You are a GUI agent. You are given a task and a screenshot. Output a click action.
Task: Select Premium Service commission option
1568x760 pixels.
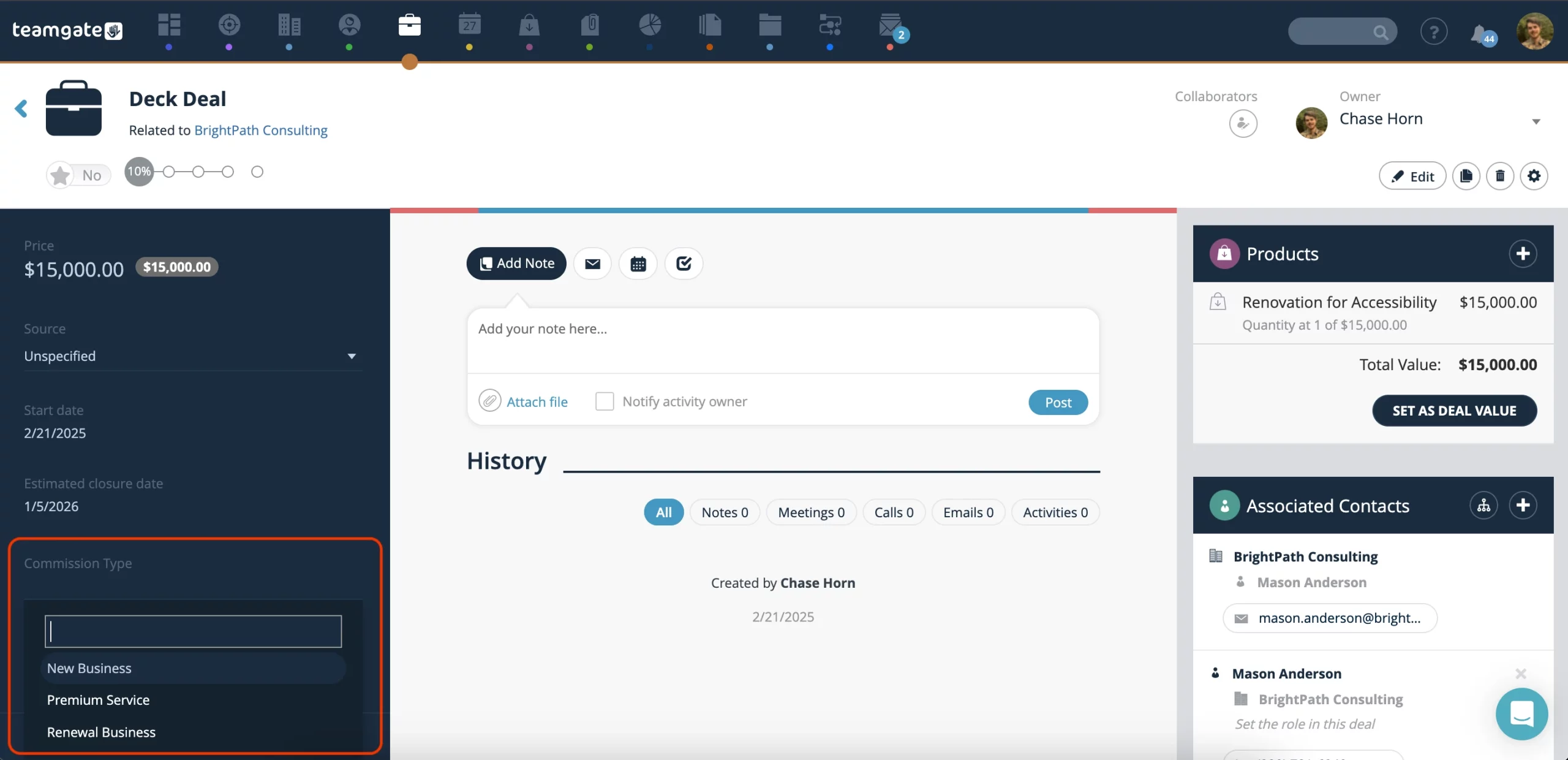pyautogui.click(x=98, y=700)
